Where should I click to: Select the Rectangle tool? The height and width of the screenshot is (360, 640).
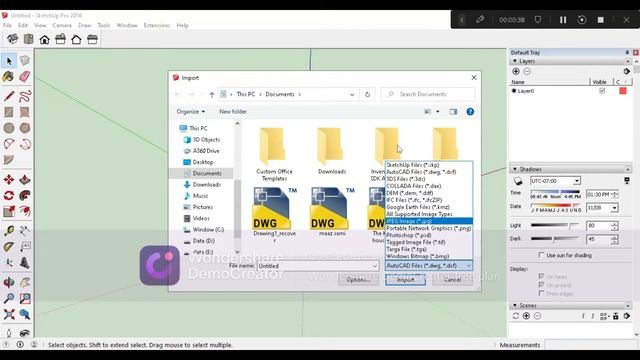tap(9, 112)
